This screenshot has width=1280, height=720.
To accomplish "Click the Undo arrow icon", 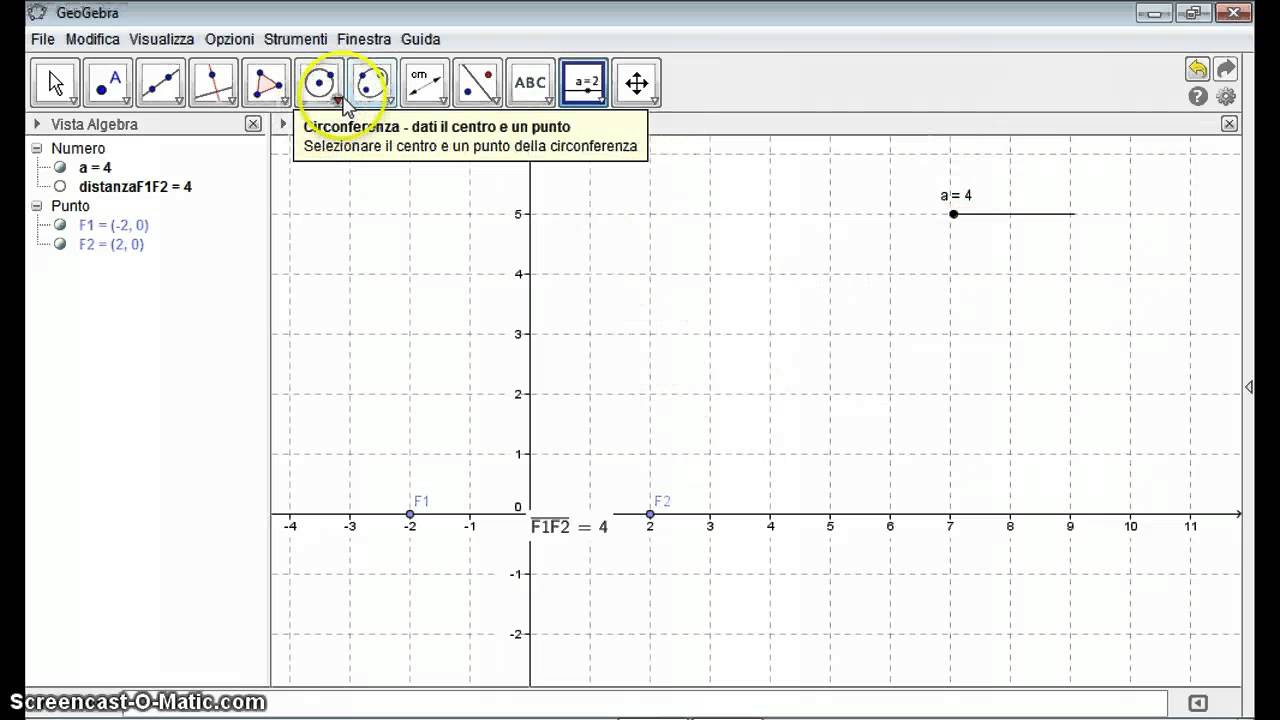I will pyautogui.click(x=1197, y=69).
